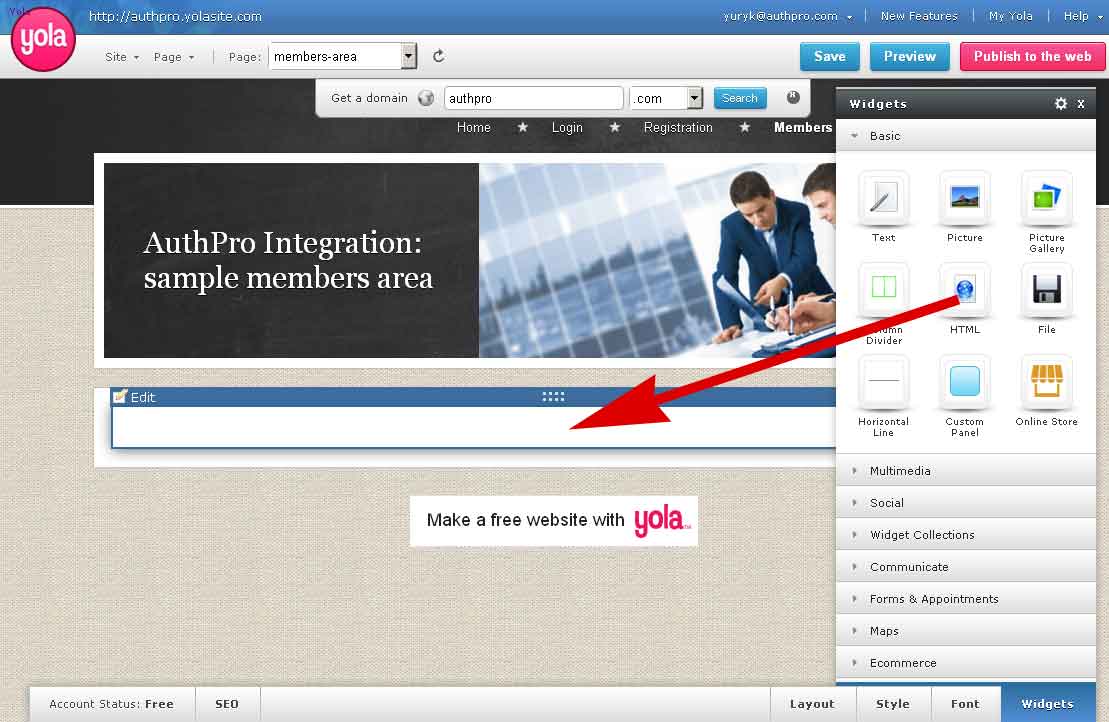The height and width of the screenshot is (722, 1109).
Task: Click the Save button
Action: tap(829, 57)
